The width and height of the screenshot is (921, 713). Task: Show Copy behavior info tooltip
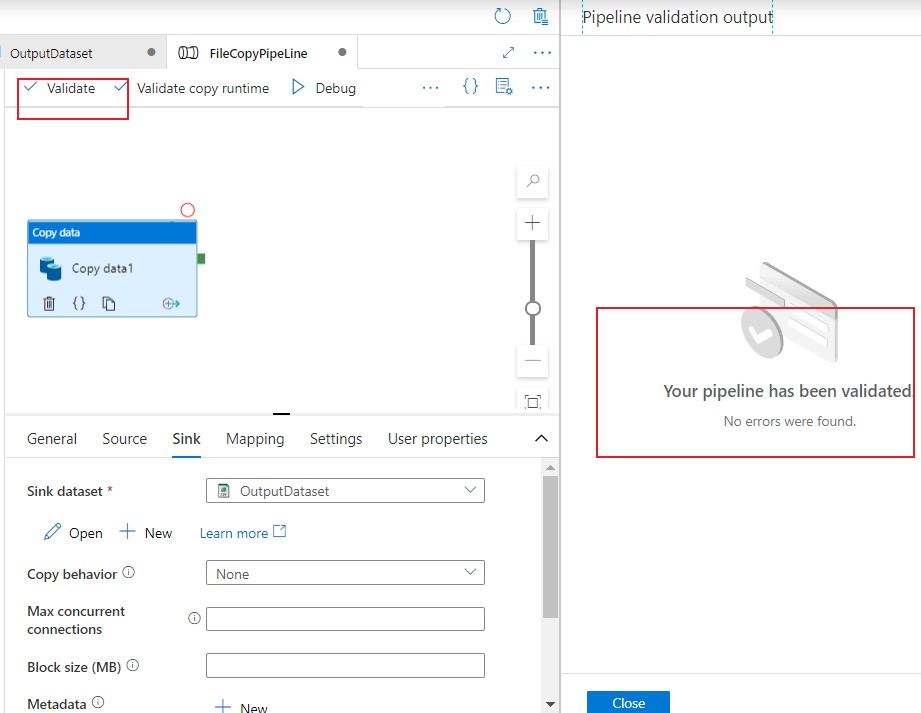129,572
